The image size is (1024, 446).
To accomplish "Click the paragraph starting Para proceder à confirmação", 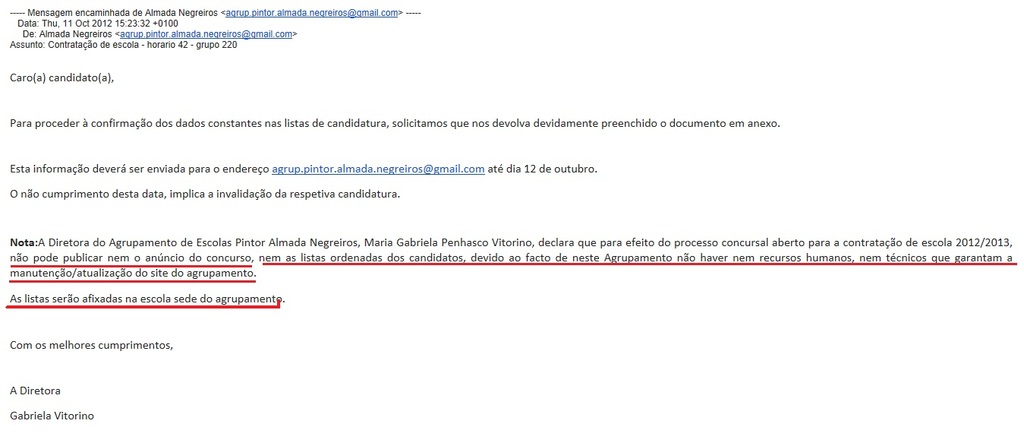I will [395, 123].
